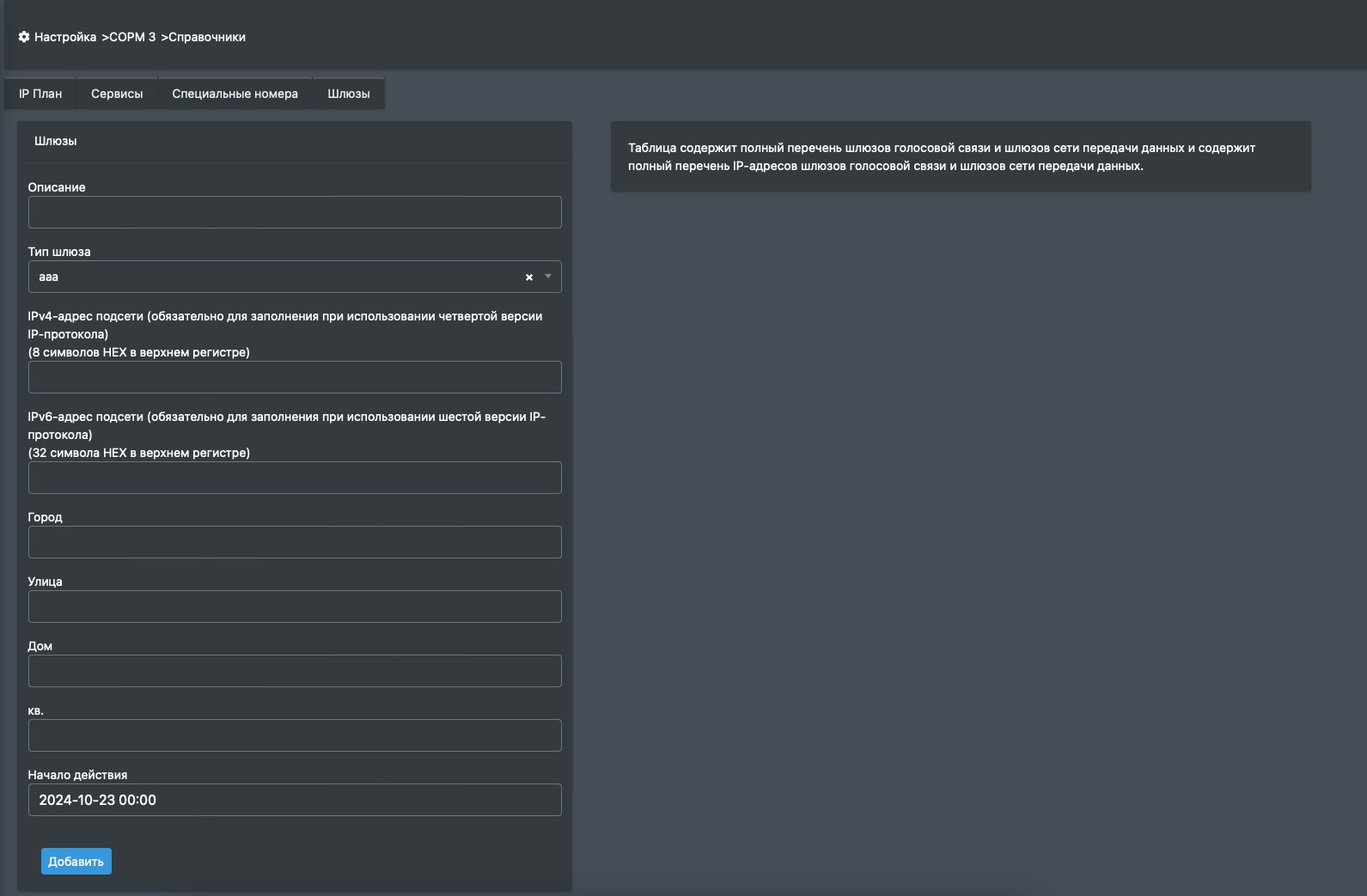The height and width of the screenshot is (896, 1367).
Task: Select the 'Специальные номера' tab
Action: (x=235, y=94)
